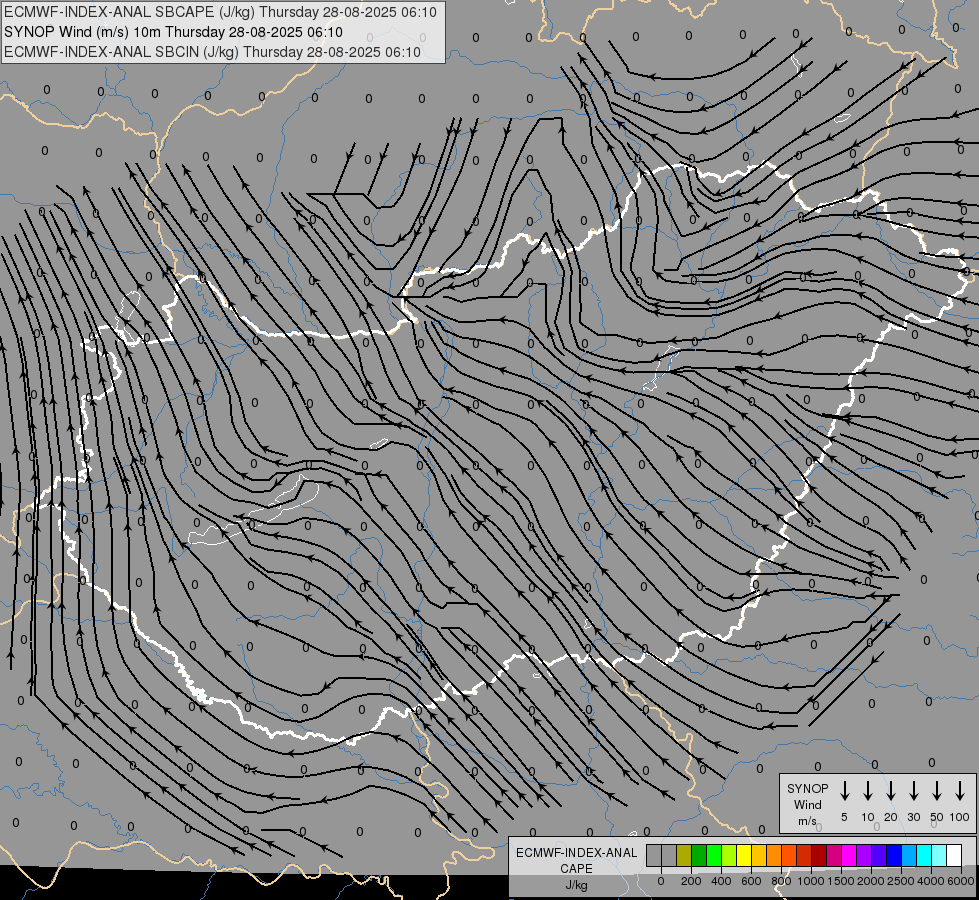Viewport: 979px width, 900px height.
Task: Click the SBCIN title line at top
Action: tap(212, 52)
